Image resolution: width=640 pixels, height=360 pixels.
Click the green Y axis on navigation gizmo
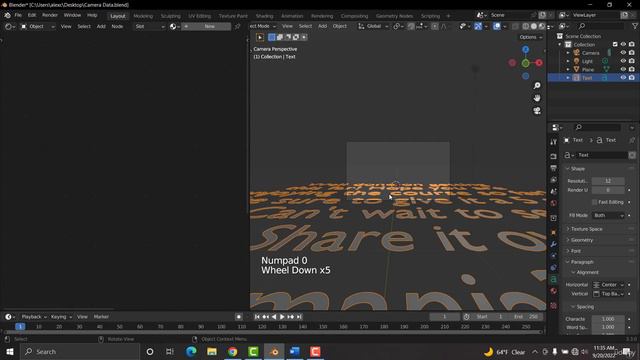tap(525, 63)
